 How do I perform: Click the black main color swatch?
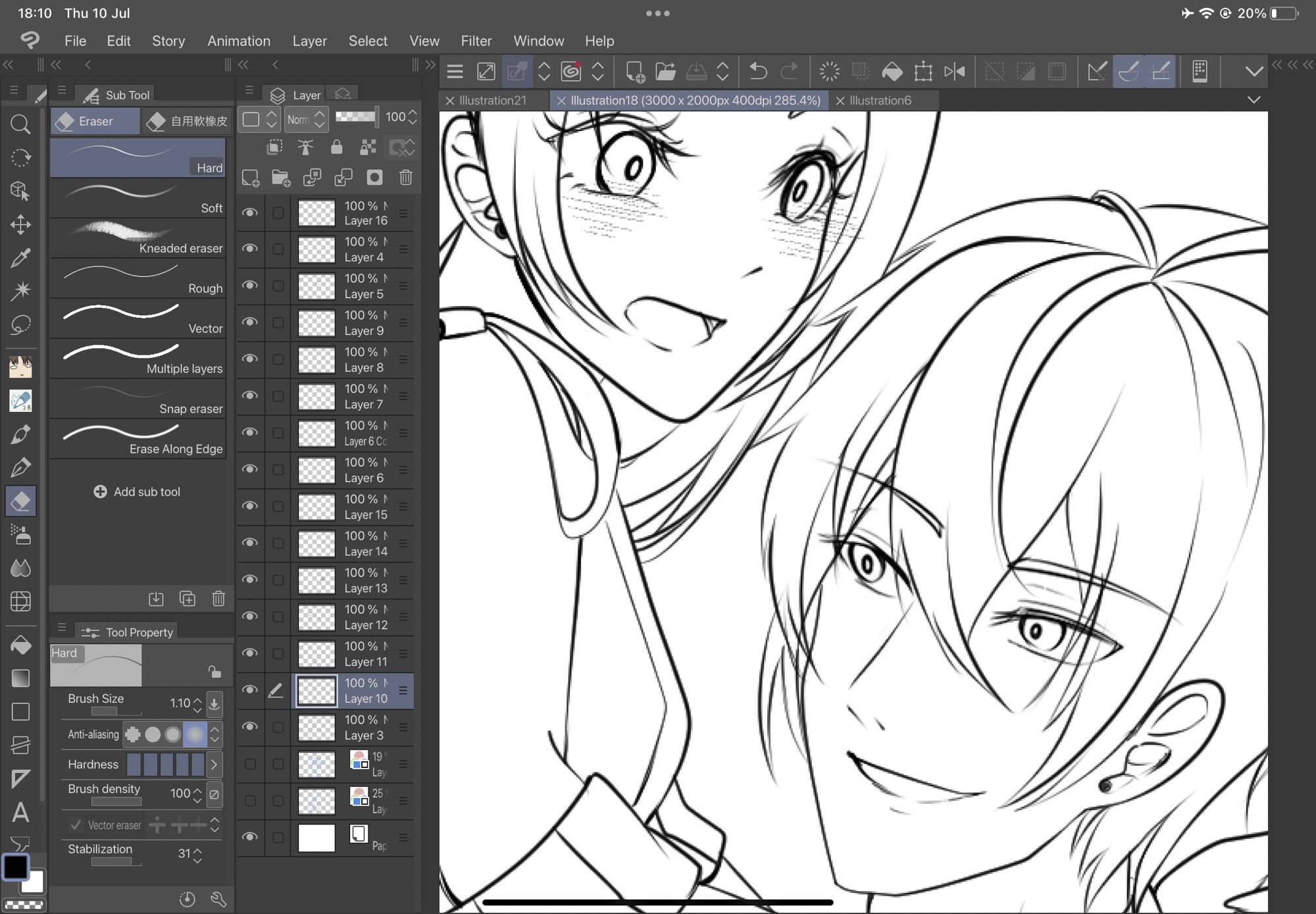point(16,867)
